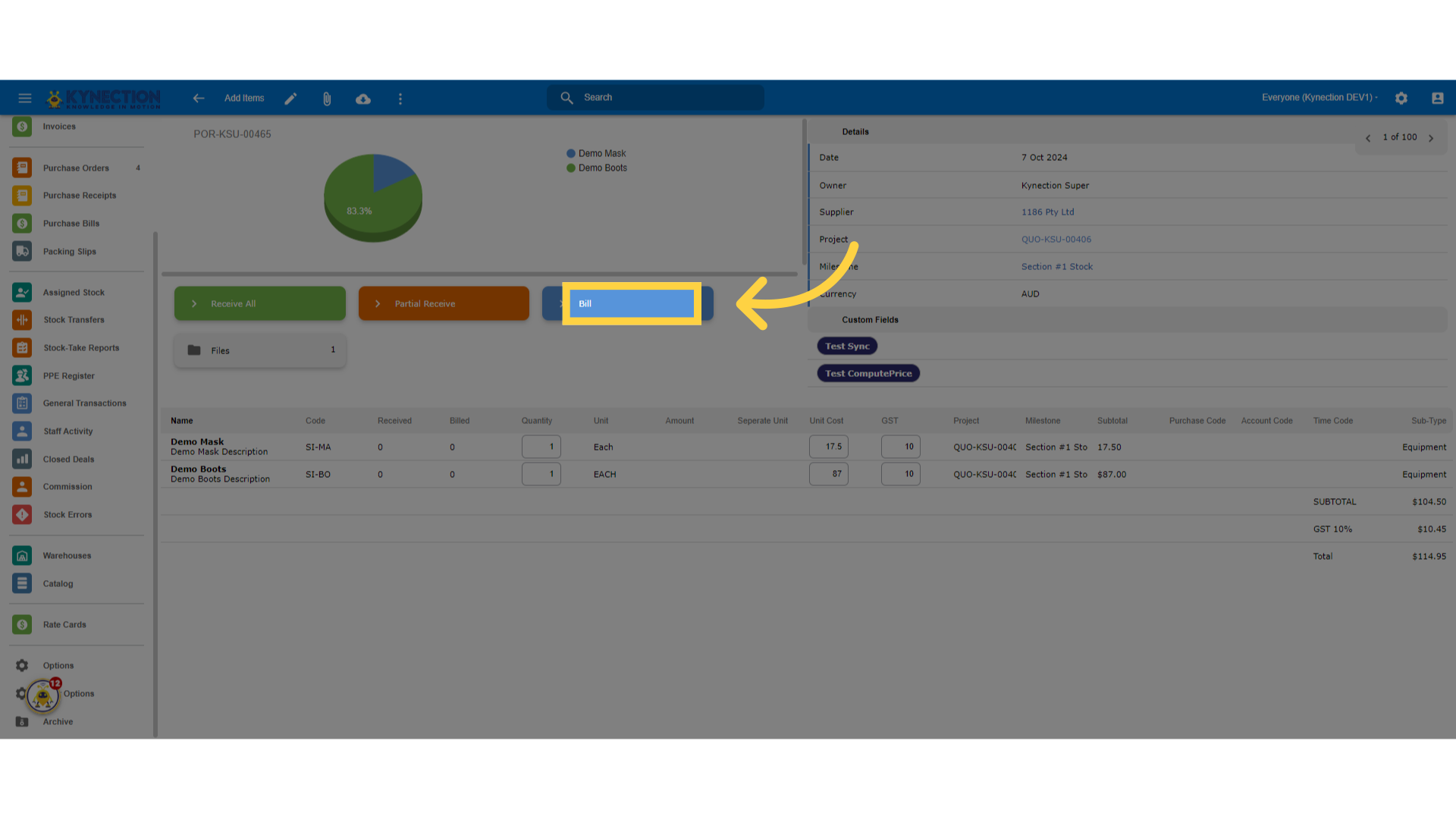Toggle the hamburger menu open
This screenshot has width=1456, height=819.
tap(25, 98)
